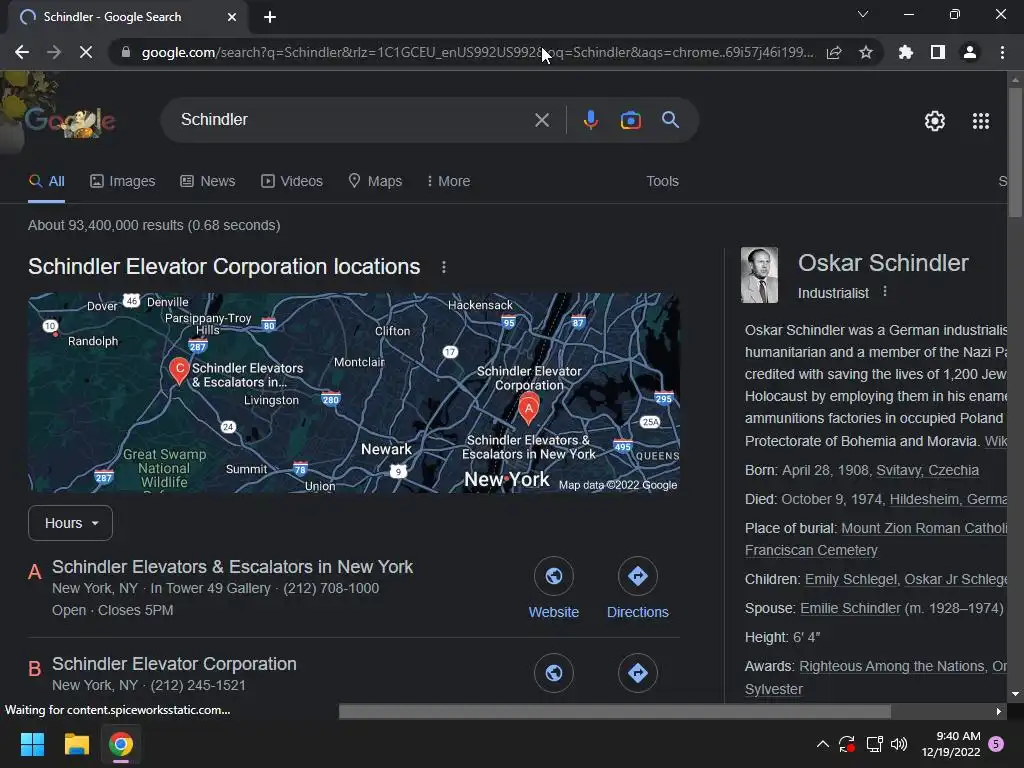Open File Explorer from the taskbar

(76, 744)
